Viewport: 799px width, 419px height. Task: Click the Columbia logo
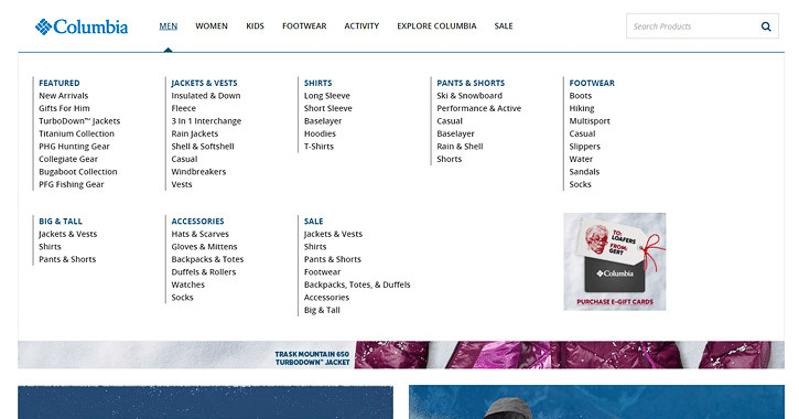[x=82, y=27]
